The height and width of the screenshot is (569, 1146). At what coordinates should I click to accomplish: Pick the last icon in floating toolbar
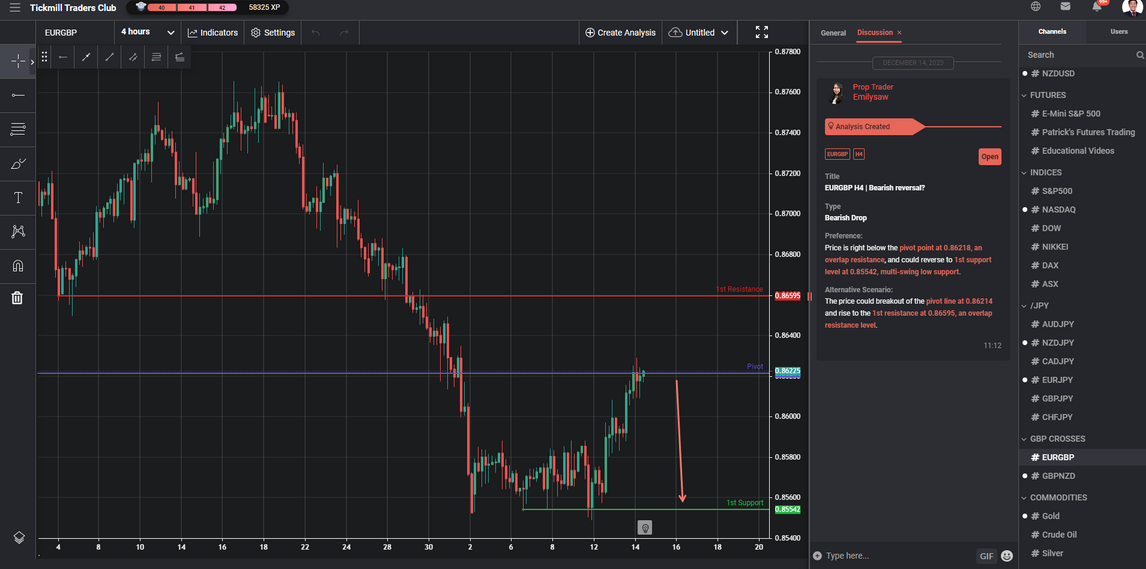(179, 56)
